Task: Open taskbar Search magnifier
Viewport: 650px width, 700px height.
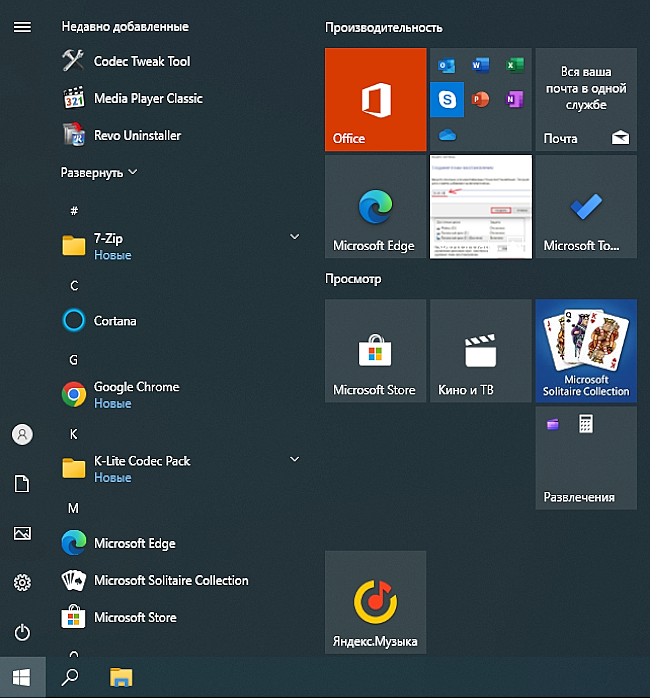Action: pos(70,678)
